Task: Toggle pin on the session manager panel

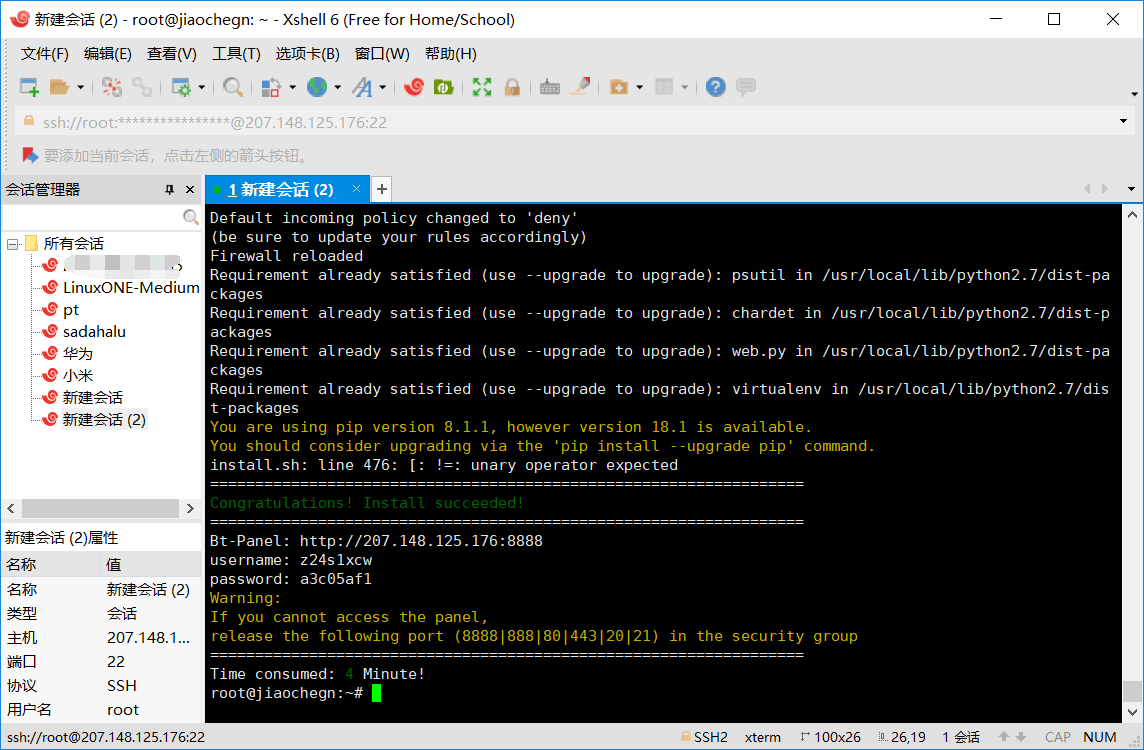Action: (170, 190)
